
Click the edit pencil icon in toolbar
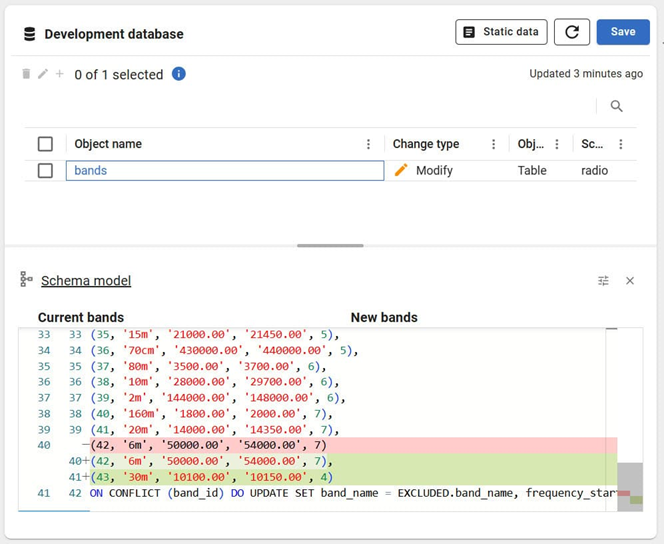[43, 74]
